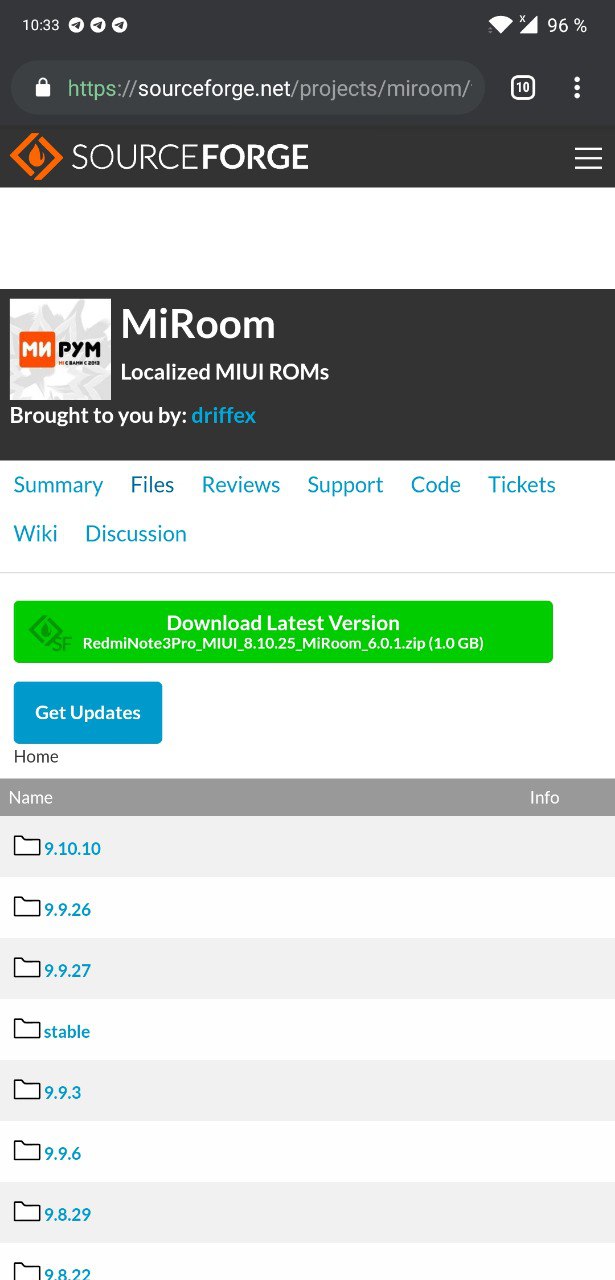Click the folder icon beside 9.9.27
The height and width of the screenshot is (1280, 615).
[x=27, y=968]
